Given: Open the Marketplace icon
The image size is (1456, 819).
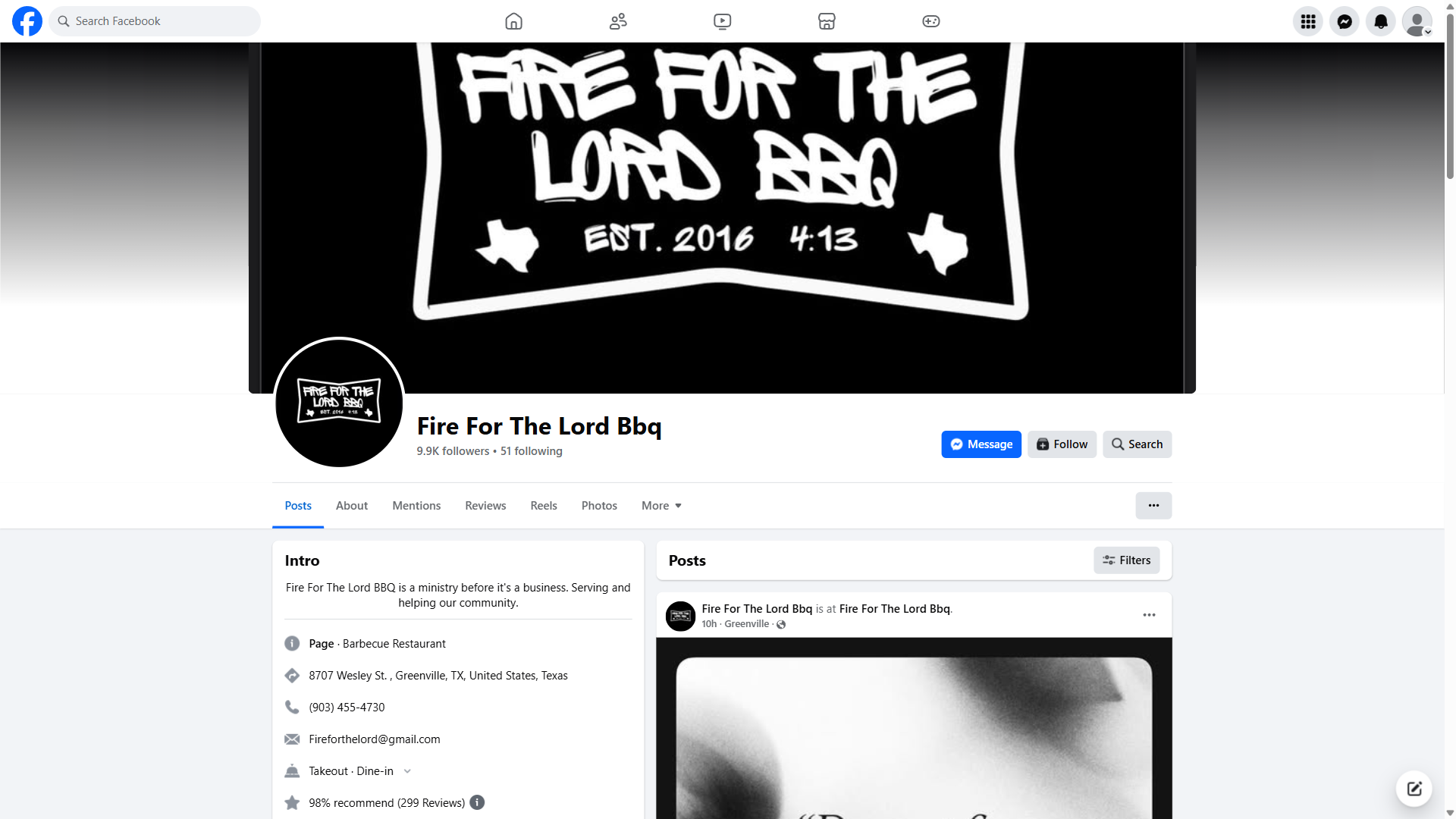Looking at the screenshot, I should coord(827,21).
